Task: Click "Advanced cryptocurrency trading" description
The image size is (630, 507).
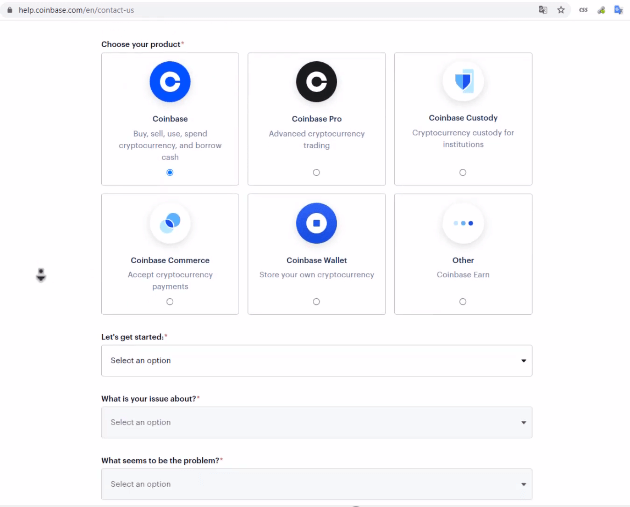Action: click(x=317, y=139)
